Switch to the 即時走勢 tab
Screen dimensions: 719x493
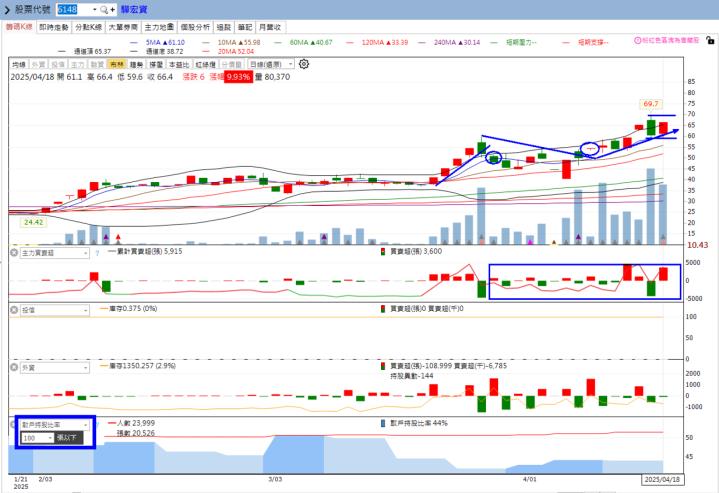coord(53,27)
